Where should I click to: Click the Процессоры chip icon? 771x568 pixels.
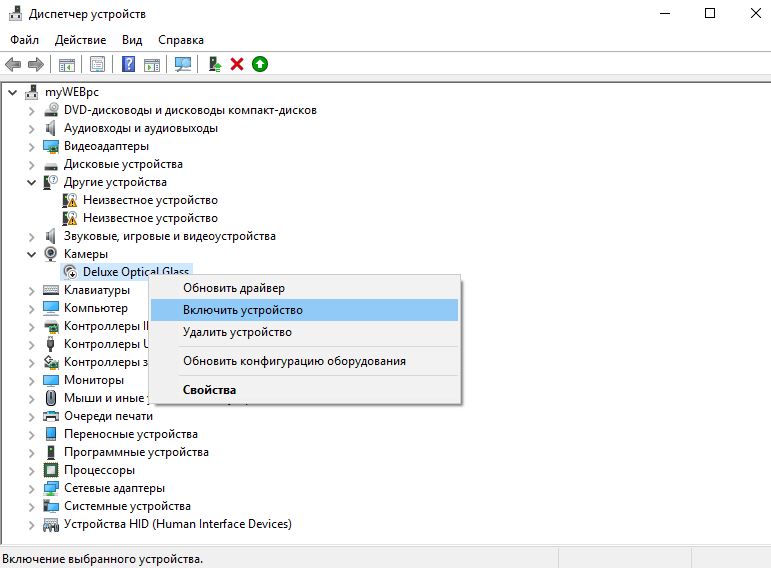[51, 470]
